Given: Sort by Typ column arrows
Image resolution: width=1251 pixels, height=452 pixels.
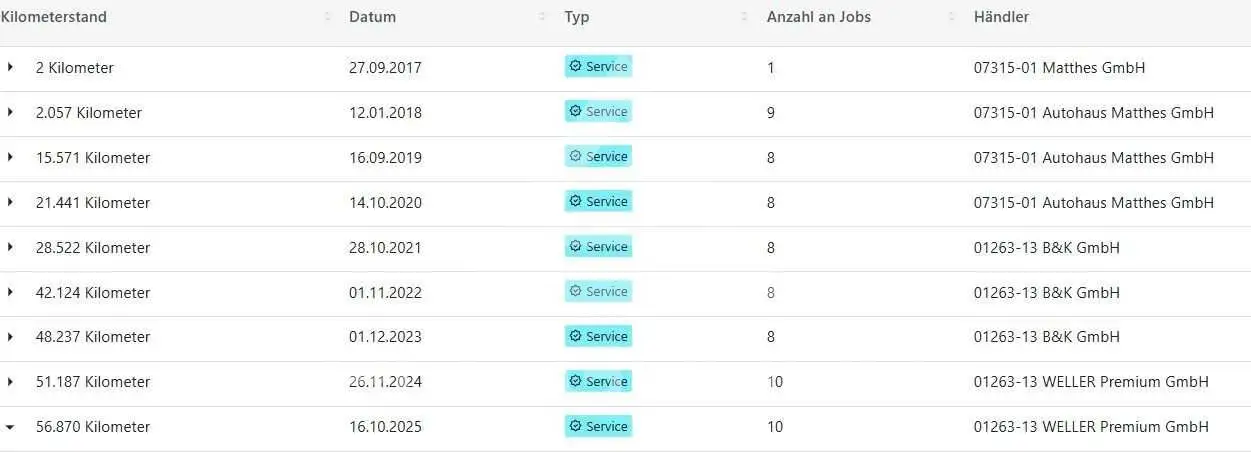Looking at the screenshot, I should point(744,17).
